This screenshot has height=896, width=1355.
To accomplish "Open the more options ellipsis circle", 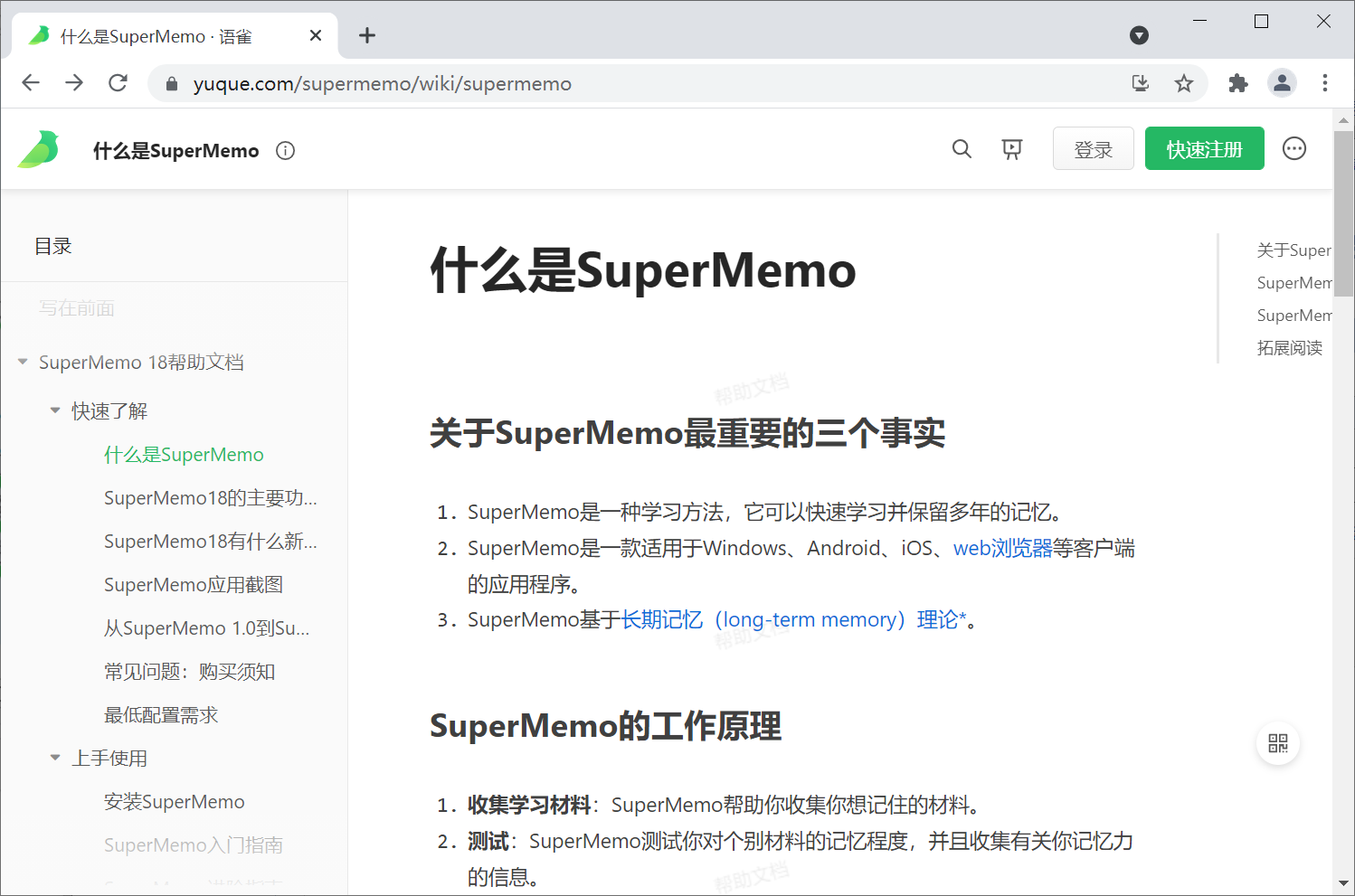I will (1294, 148).
